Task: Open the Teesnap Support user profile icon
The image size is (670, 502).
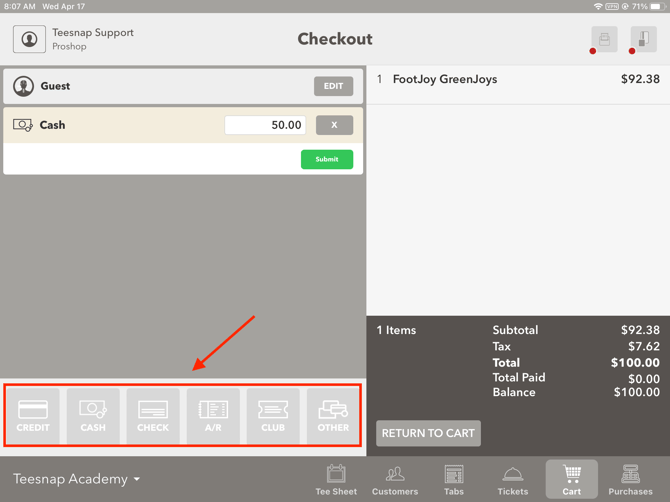Action: pyautogui.click(x=29, y=39)
